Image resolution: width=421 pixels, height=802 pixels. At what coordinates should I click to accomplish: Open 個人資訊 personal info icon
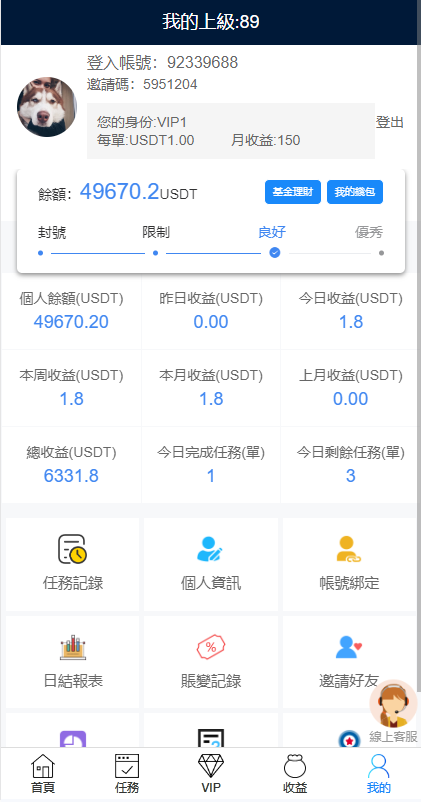(210, 550)
